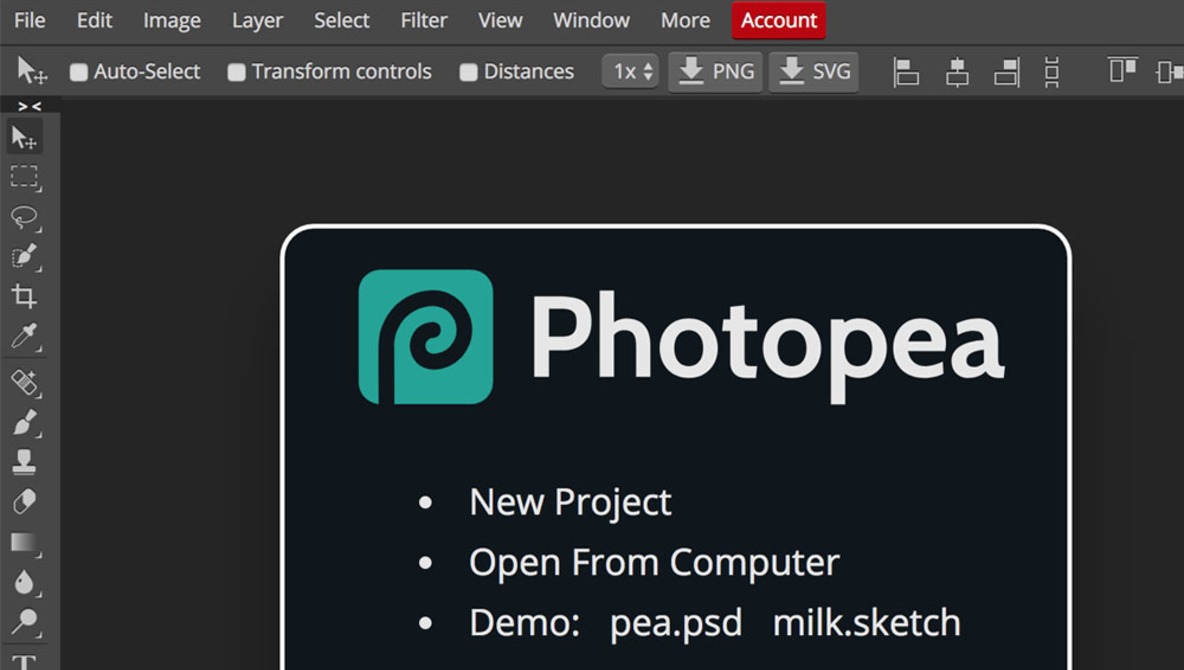Choose the Dodge tool
This screenshot has height=670, width=1184.
pos(24,622)
